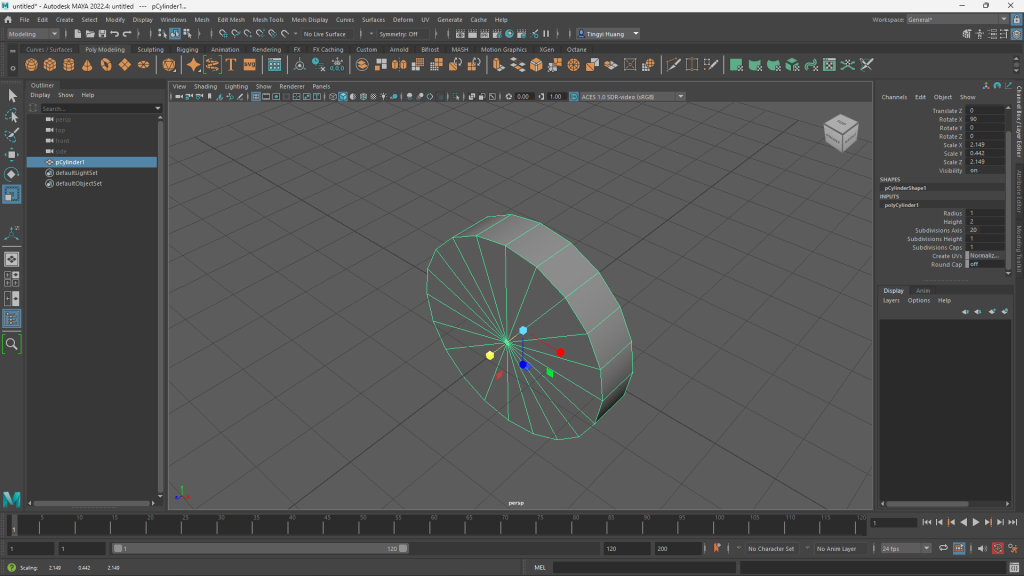Activate the Select arrow tool

point(12,96)
